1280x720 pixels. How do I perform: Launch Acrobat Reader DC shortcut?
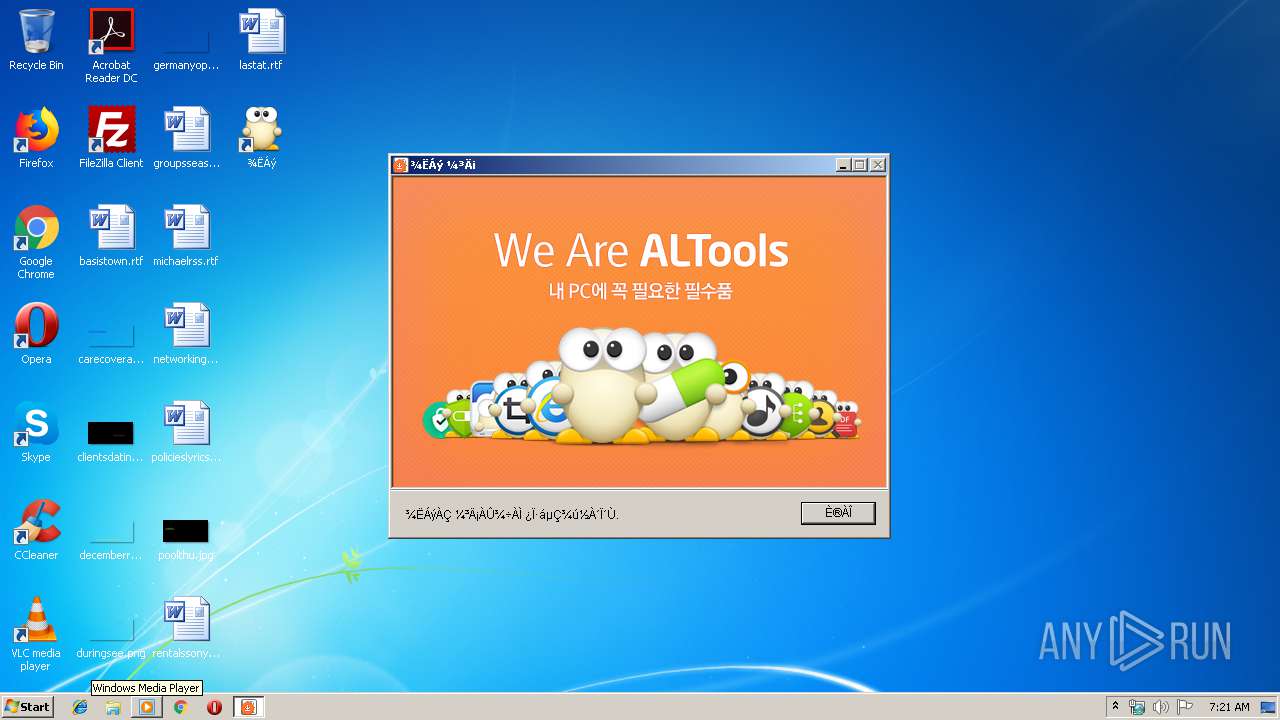[x=111, y=46]
